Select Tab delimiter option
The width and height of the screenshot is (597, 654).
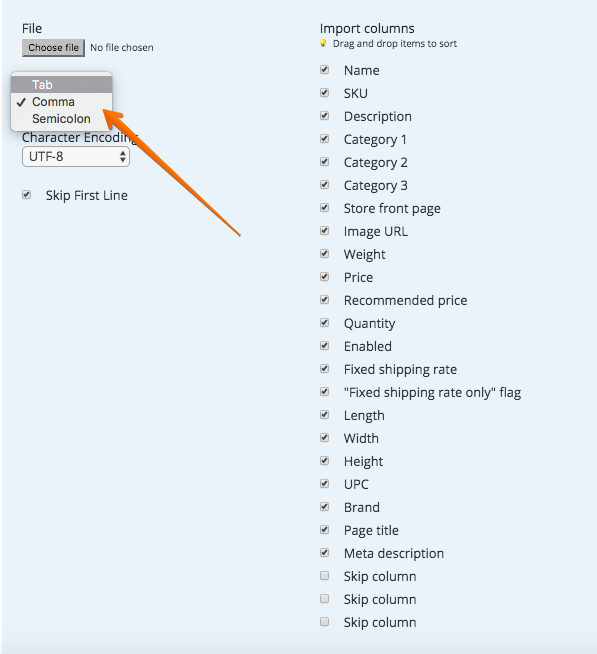pyautogui.click(x=61, y=85)
